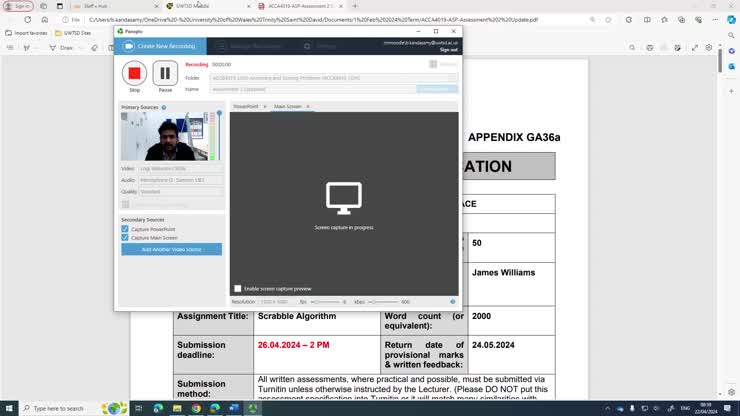This screenshot has width=740, height=416.
Task: Switch to the PowerPoint preview tab
Action: click(x=246, y=106)
